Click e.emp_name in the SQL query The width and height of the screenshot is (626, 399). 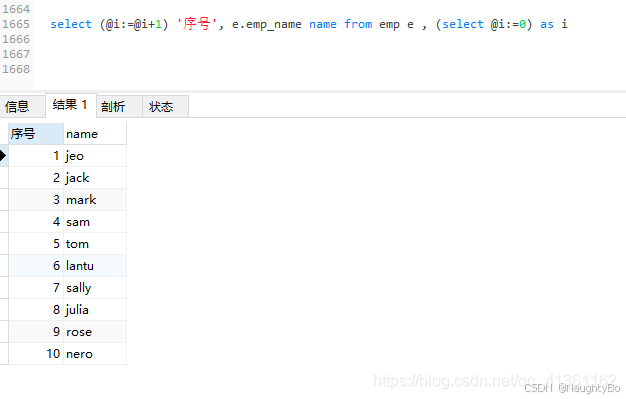(267, 25)
